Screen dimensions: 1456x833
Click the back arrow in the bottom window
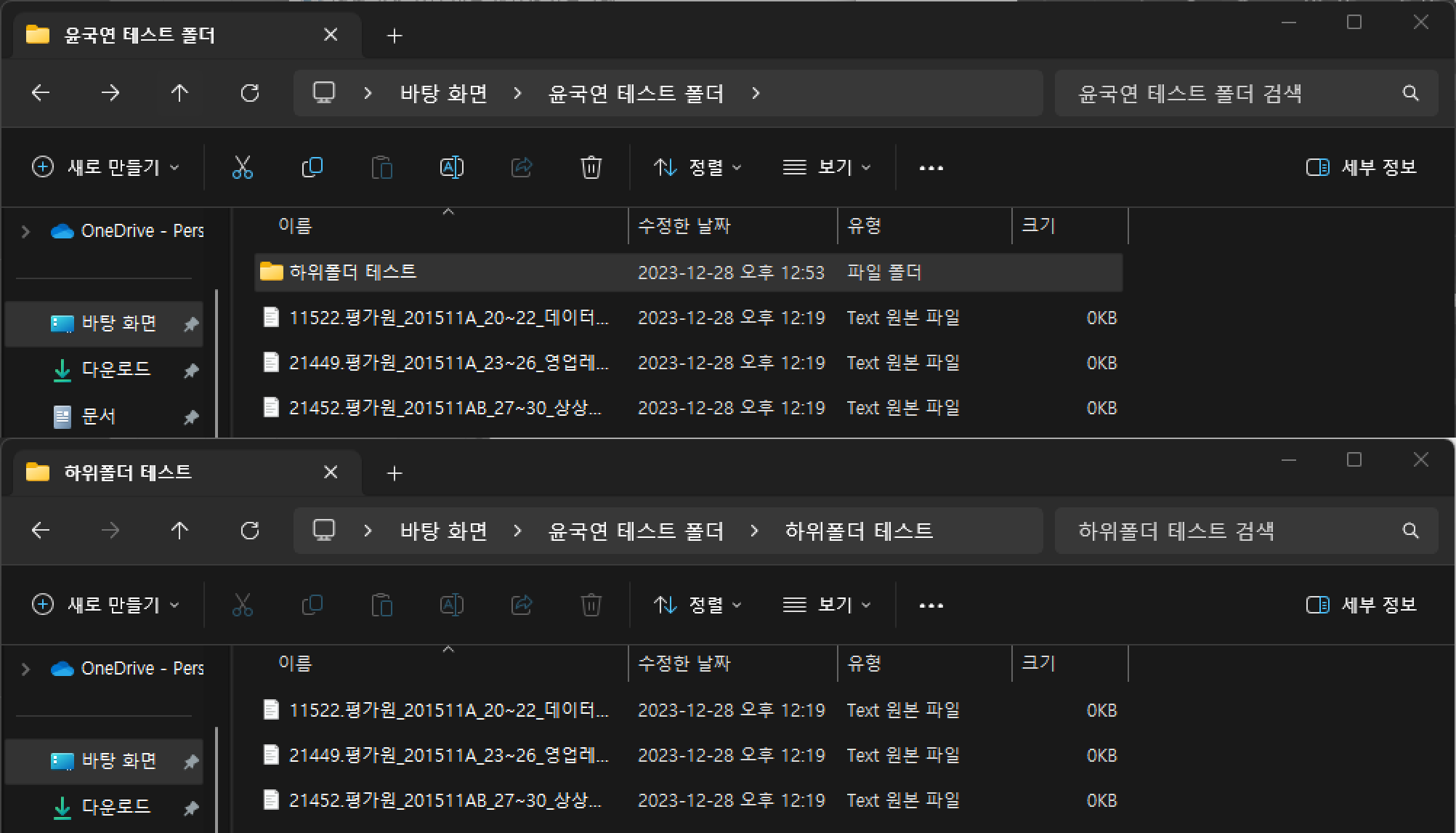[x=41, y=531]
